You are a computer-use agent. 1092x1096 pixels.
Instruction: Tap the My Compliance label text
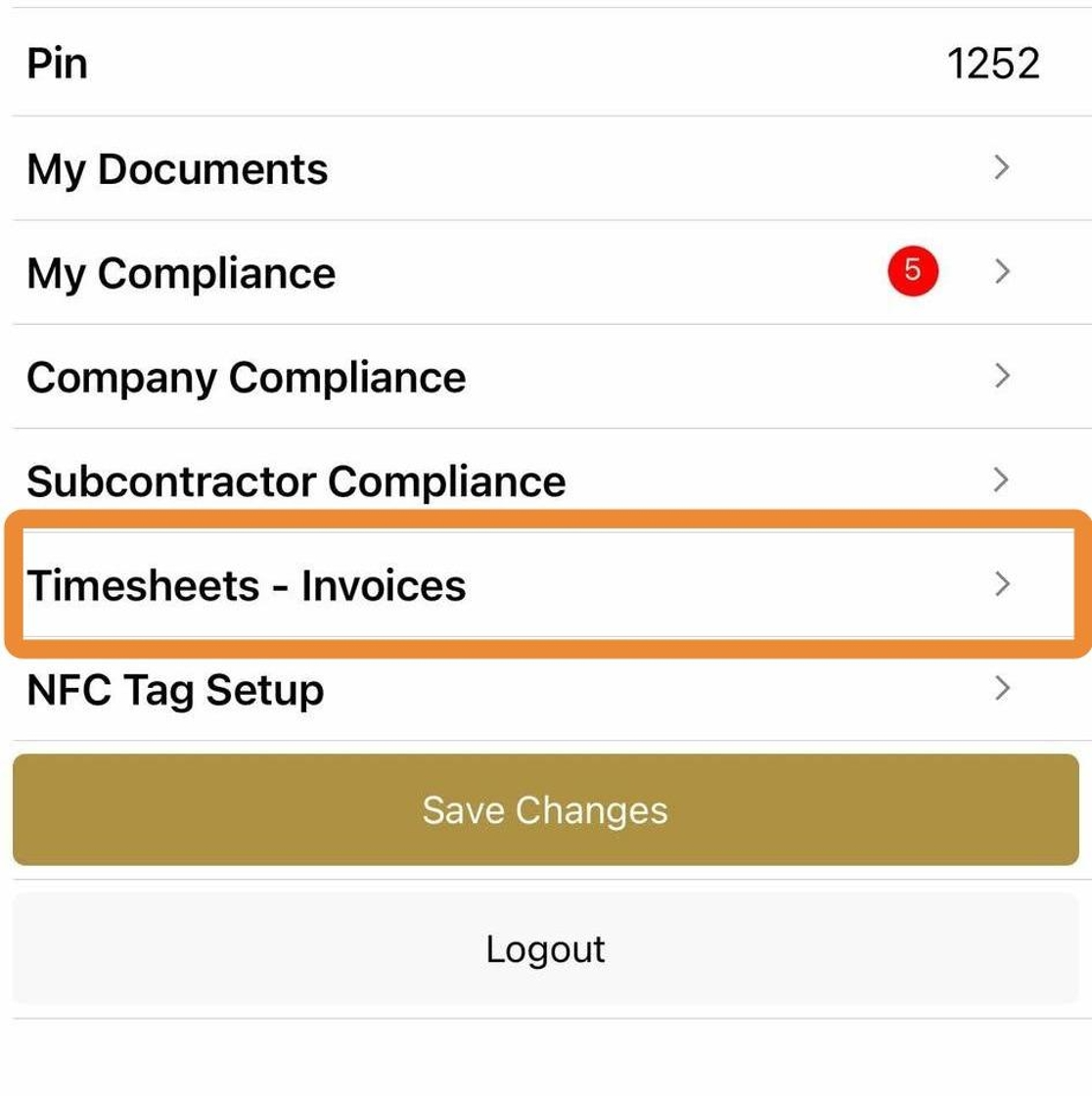pos(181,273)
